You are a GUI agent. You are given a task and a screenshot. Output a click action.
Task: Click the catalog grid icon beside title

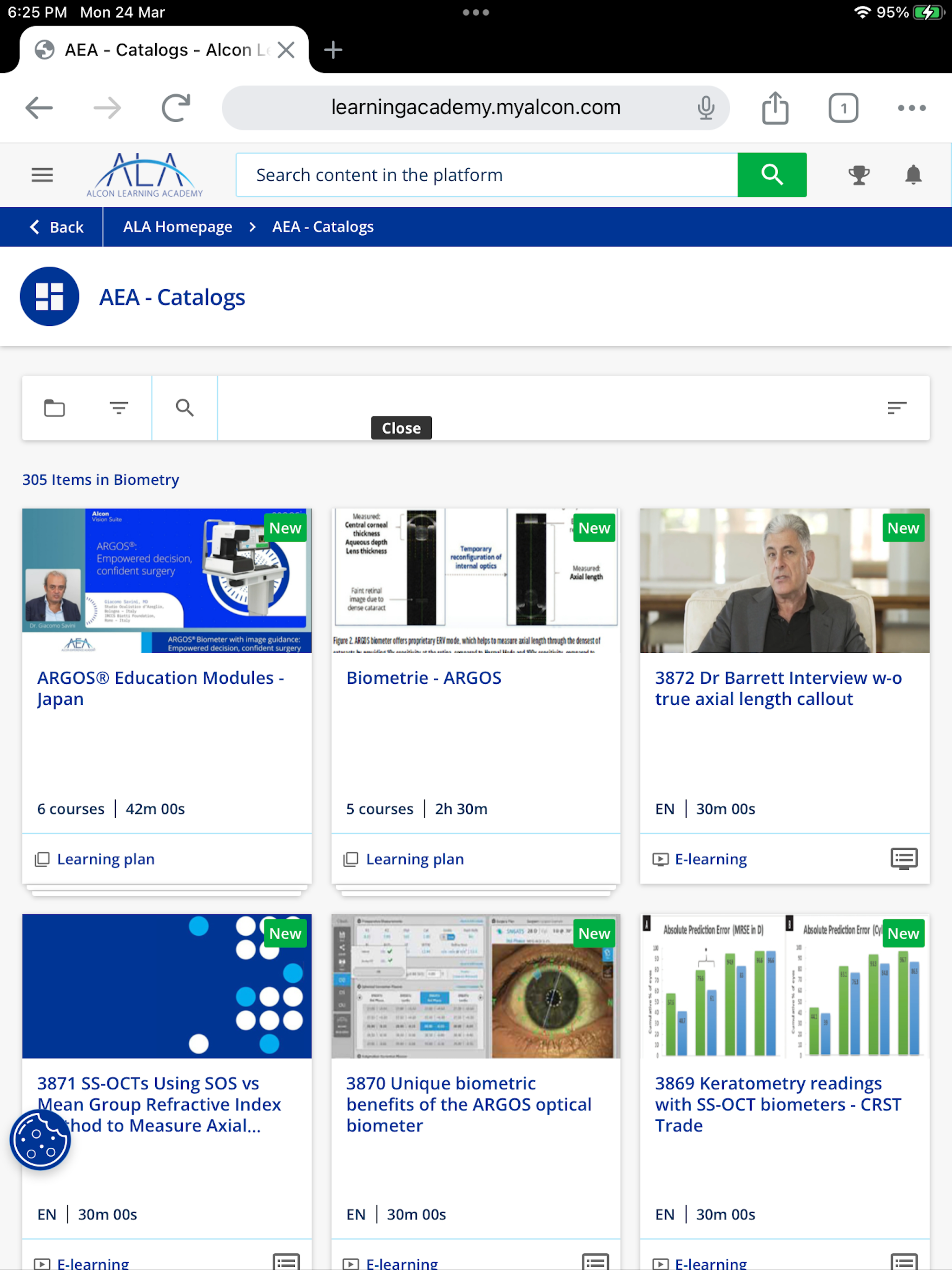pos(49,296)
